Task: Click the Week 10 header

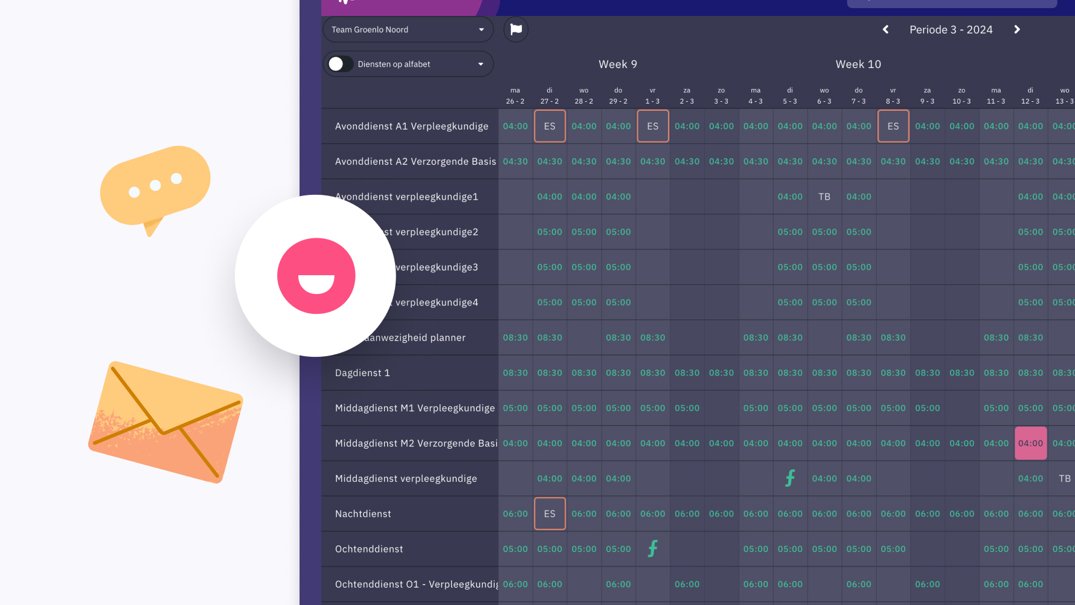Action: [858, 64]
